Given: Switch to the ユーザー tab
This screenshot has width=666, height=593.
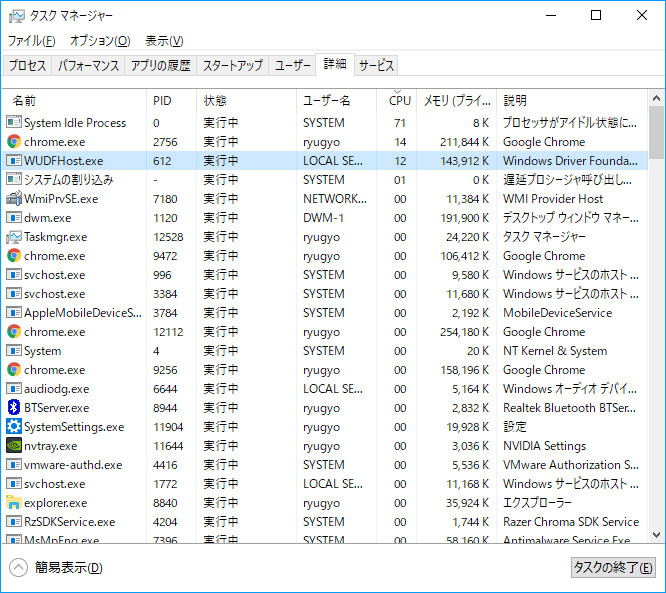Looking at the screenshot, I should pos(293,65).
